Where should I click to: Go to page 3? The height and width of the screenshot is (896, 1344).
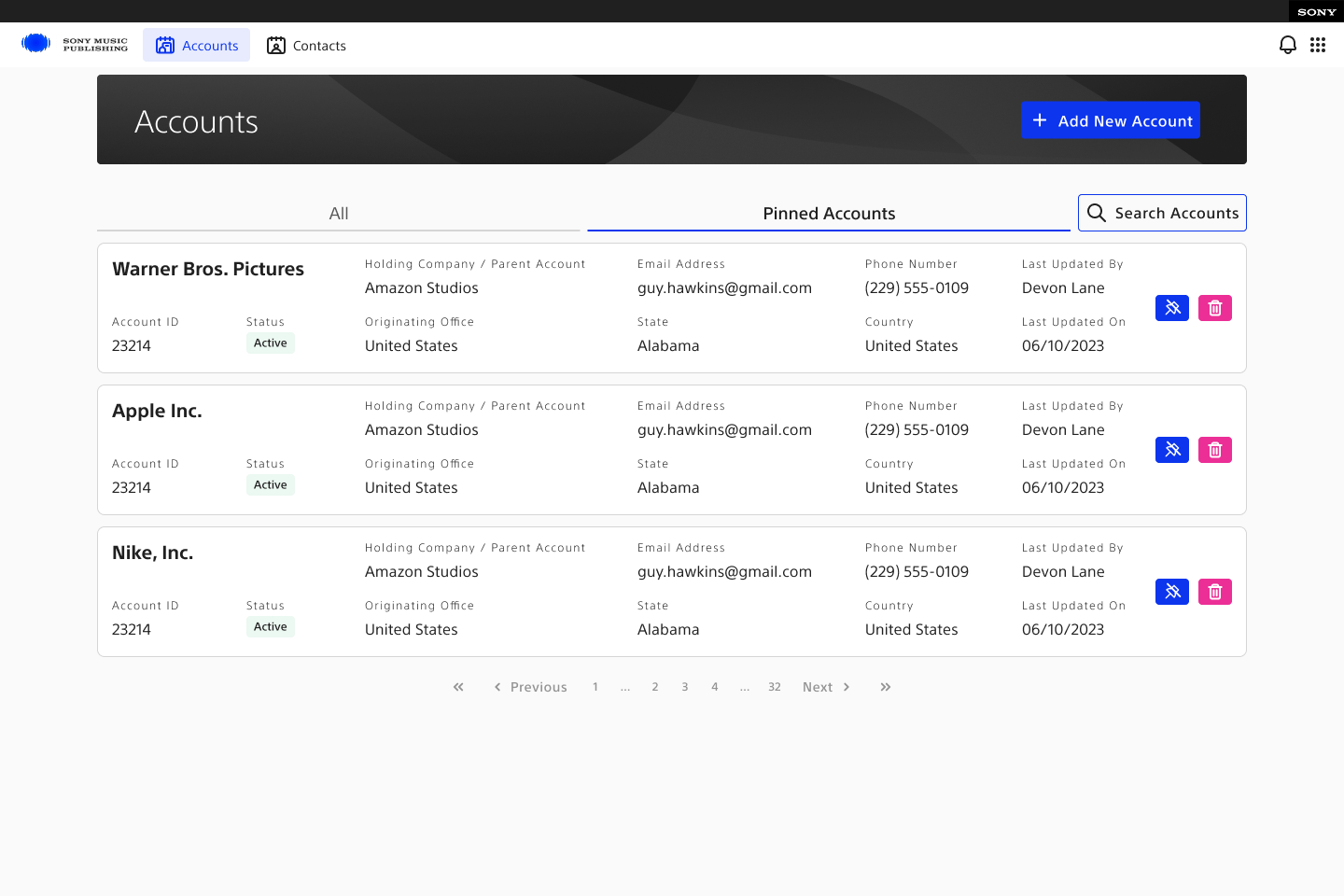[x=685, y=687]
